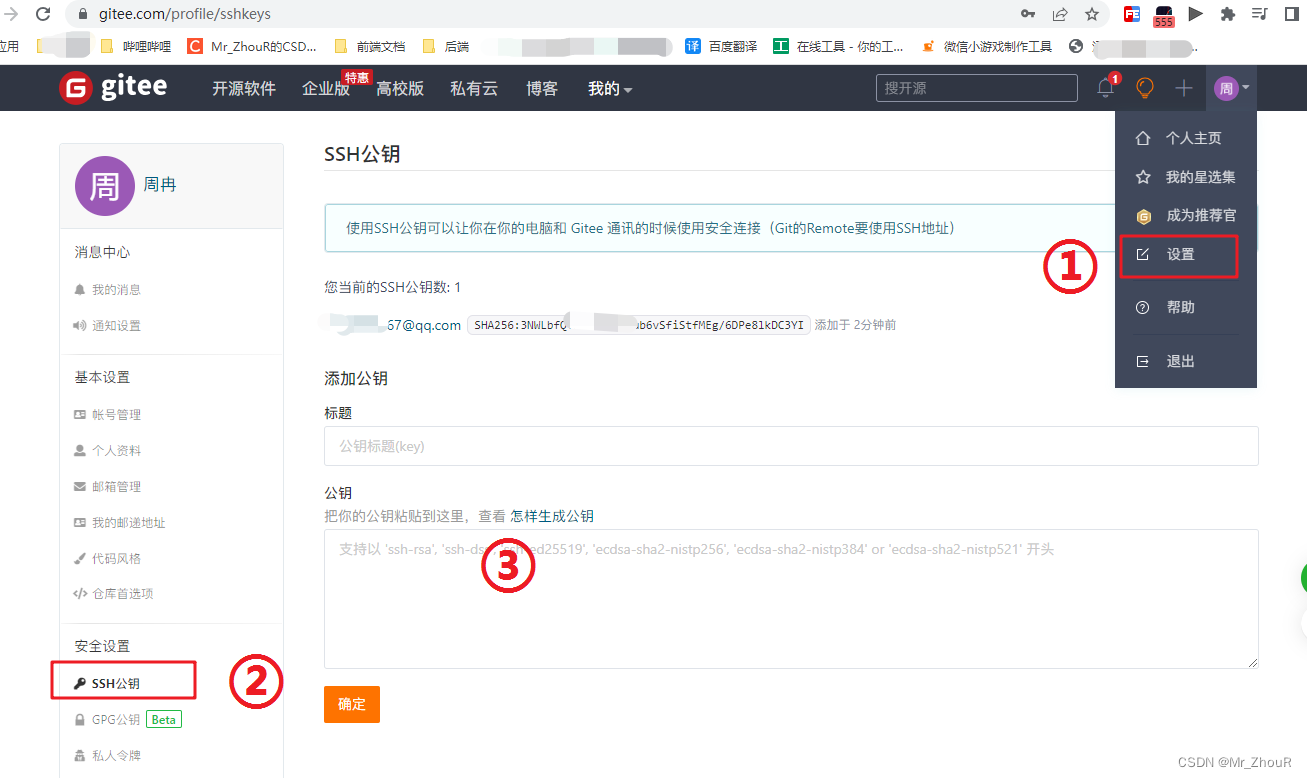Click the share page icon in address bar
Screen dimensions: 1307x778
click(1060, 14)
